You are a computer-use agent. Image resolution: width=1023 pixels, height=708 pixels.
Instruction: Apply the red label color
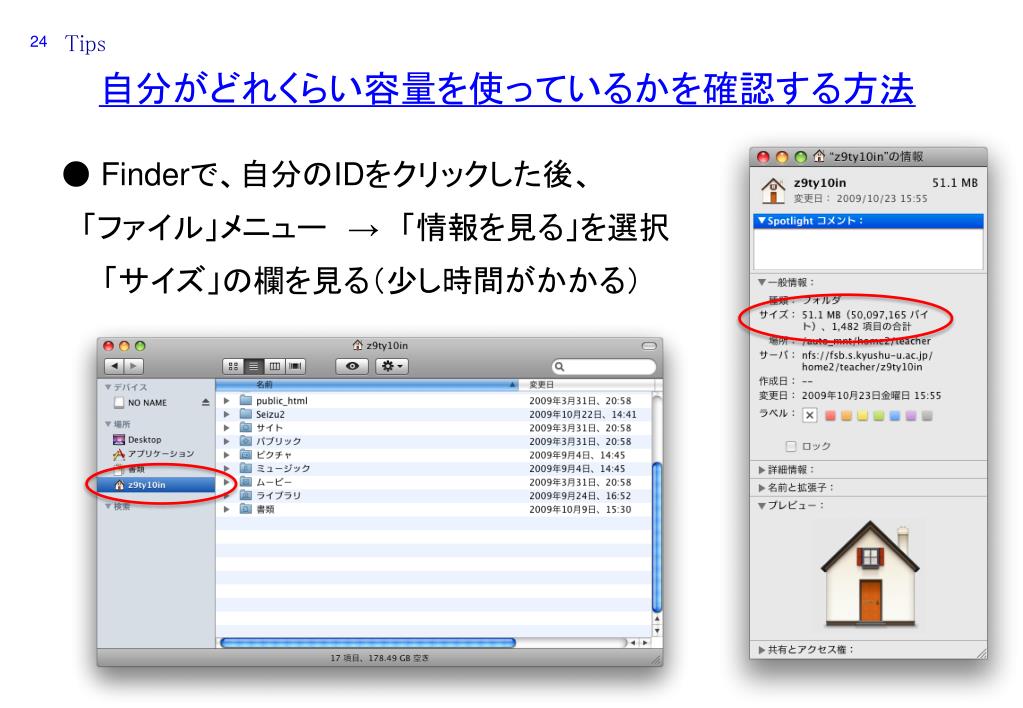pos(831,416)
